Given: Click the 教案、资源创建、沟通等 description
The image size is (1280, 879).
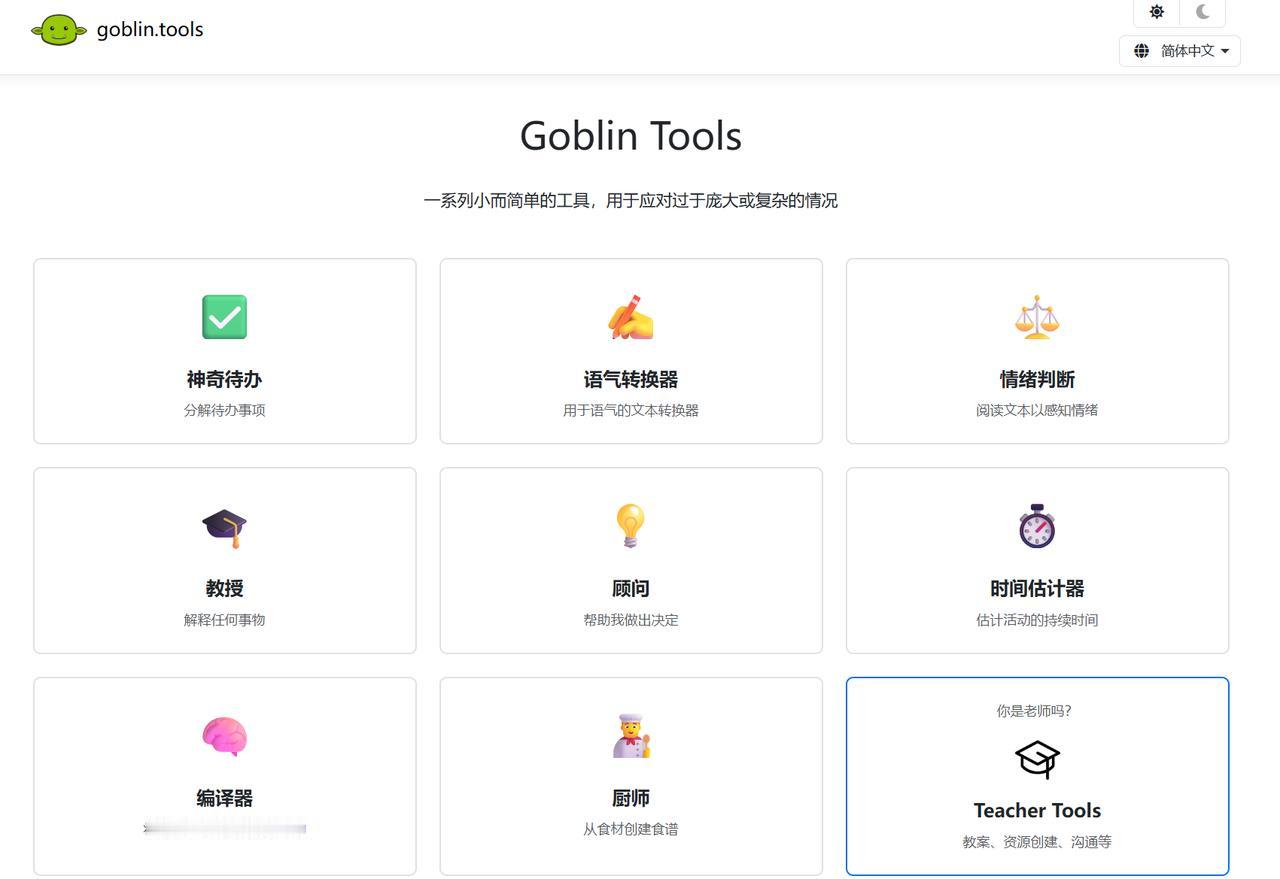Looking at the screenshot, I should coord(1037,842).
